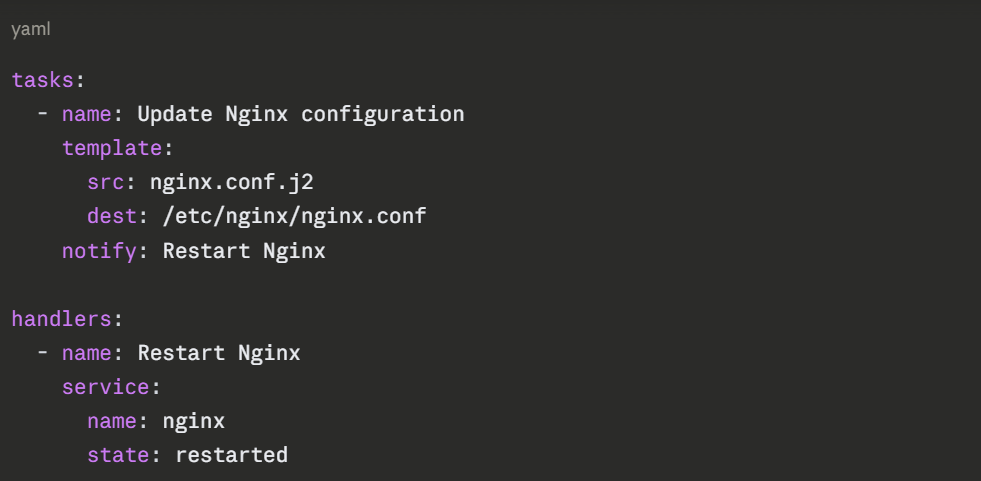Screen dimensions: 981x481
Task: Click the dash before the handler name
Action: [x=43, y=353]
